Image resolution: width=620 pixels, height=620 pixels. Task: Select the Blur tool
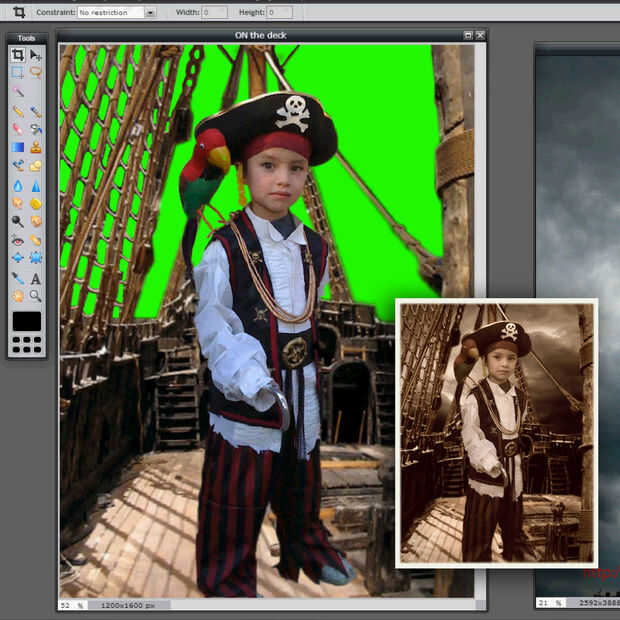click(17, 185)
